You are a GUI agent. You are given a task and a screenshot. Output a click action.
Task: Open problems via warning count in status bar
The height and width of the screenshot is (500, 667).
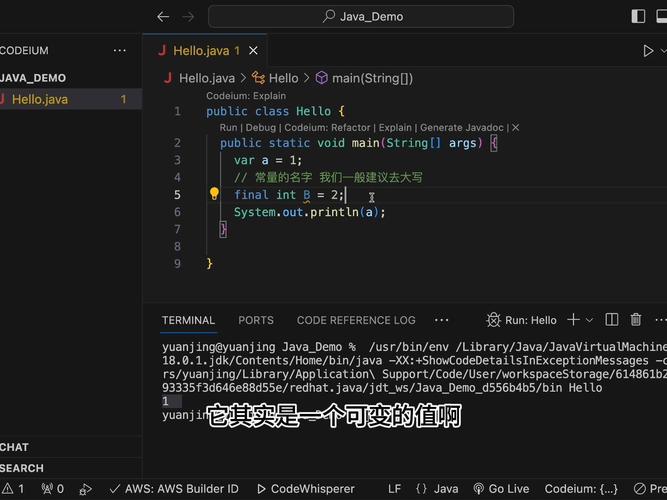click(13, 489)
